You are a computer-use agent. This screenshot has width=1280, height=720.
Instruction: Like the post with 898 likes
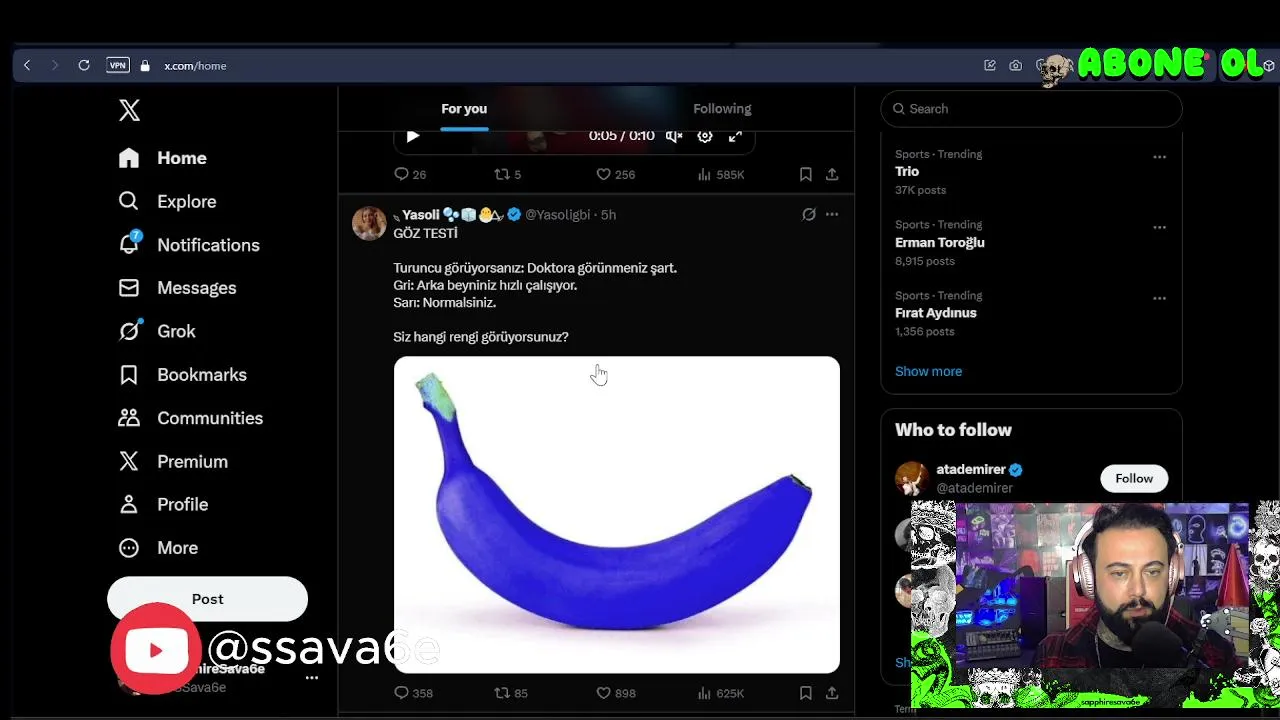click(x=615, y=692)
